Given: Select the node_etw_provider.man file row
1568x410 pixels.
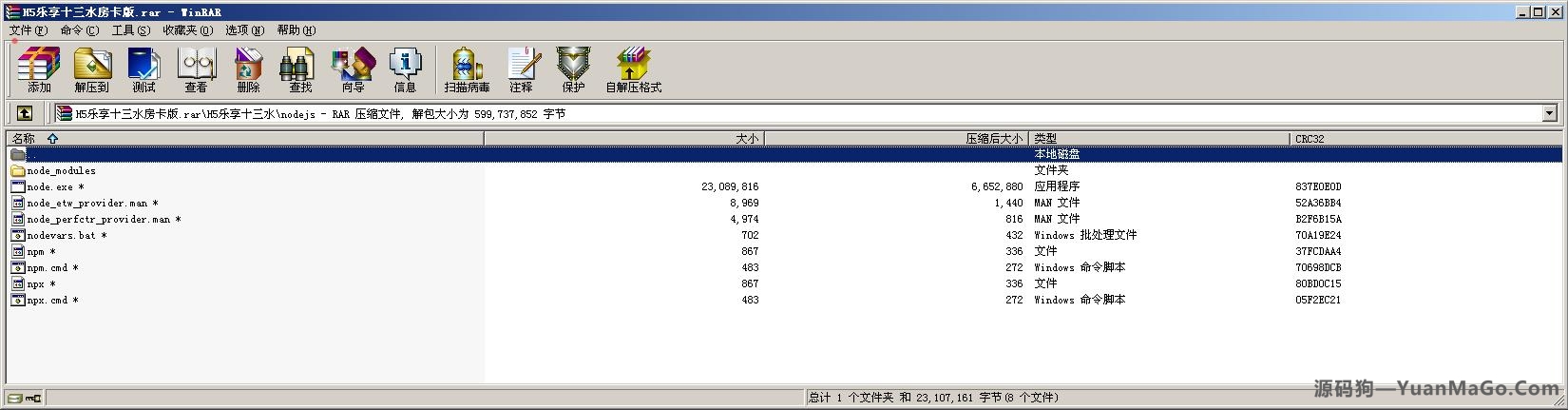Looking at the screenshot, I should [785, 203].
